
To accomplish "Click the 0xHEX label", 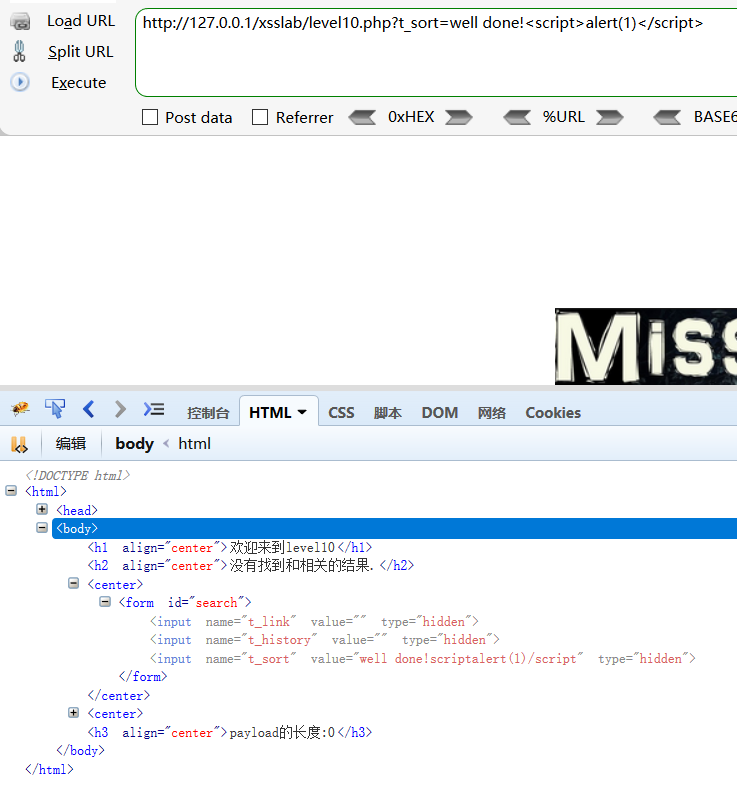I will [411, 117].
